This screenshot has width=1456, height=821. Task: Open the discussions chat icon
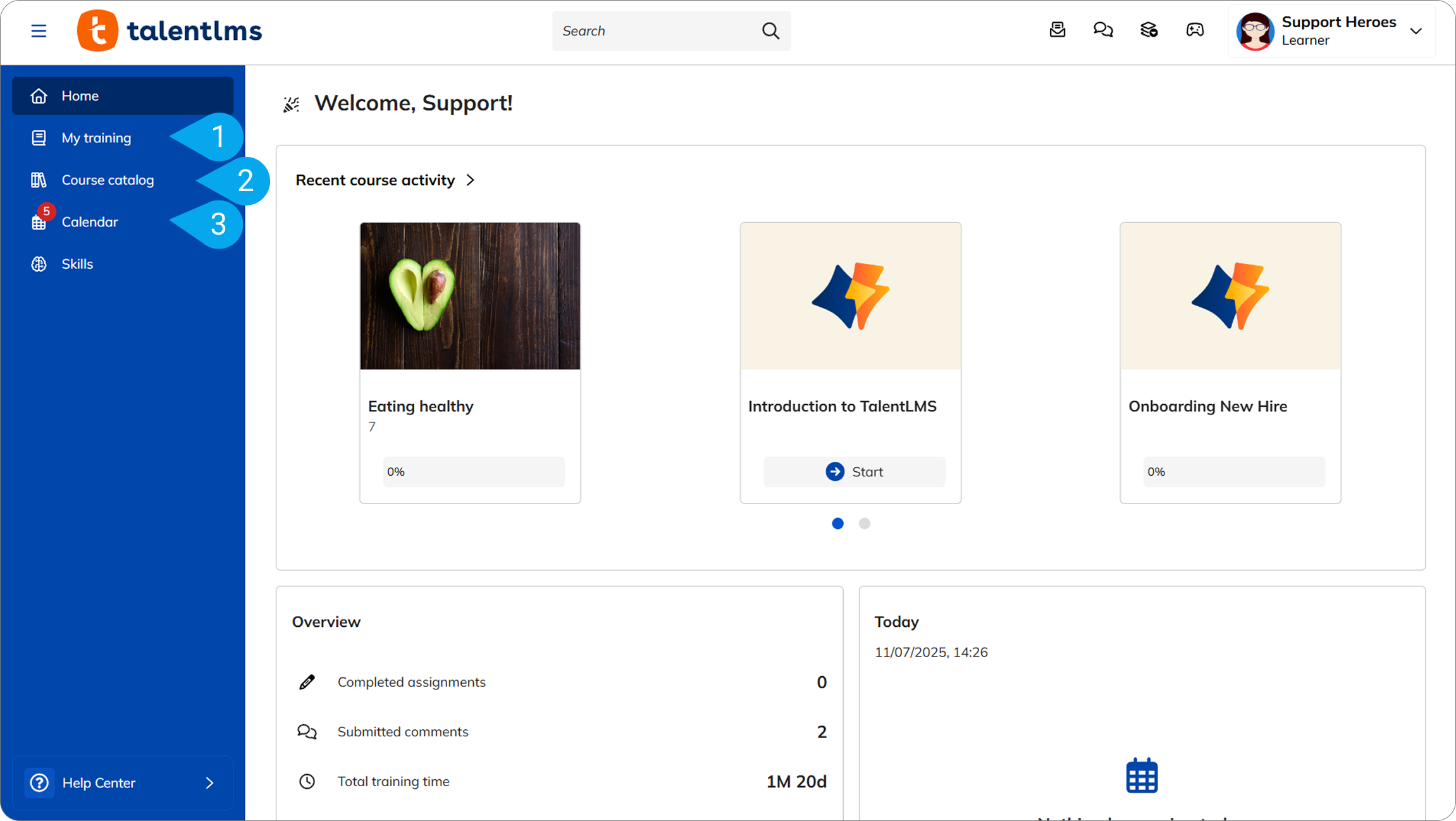click(1102, 30)
